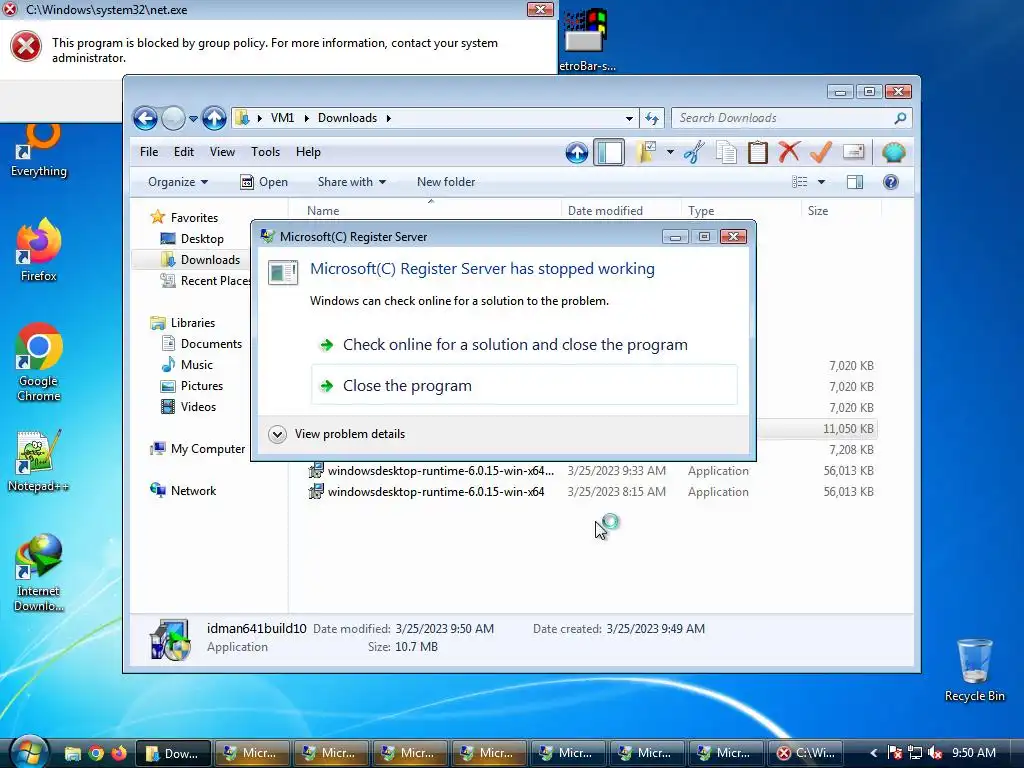The width and height of the screenshot is (1024, 768).
Task: Open dropdown arrow next to folder options icon
Action: point(670,153)
